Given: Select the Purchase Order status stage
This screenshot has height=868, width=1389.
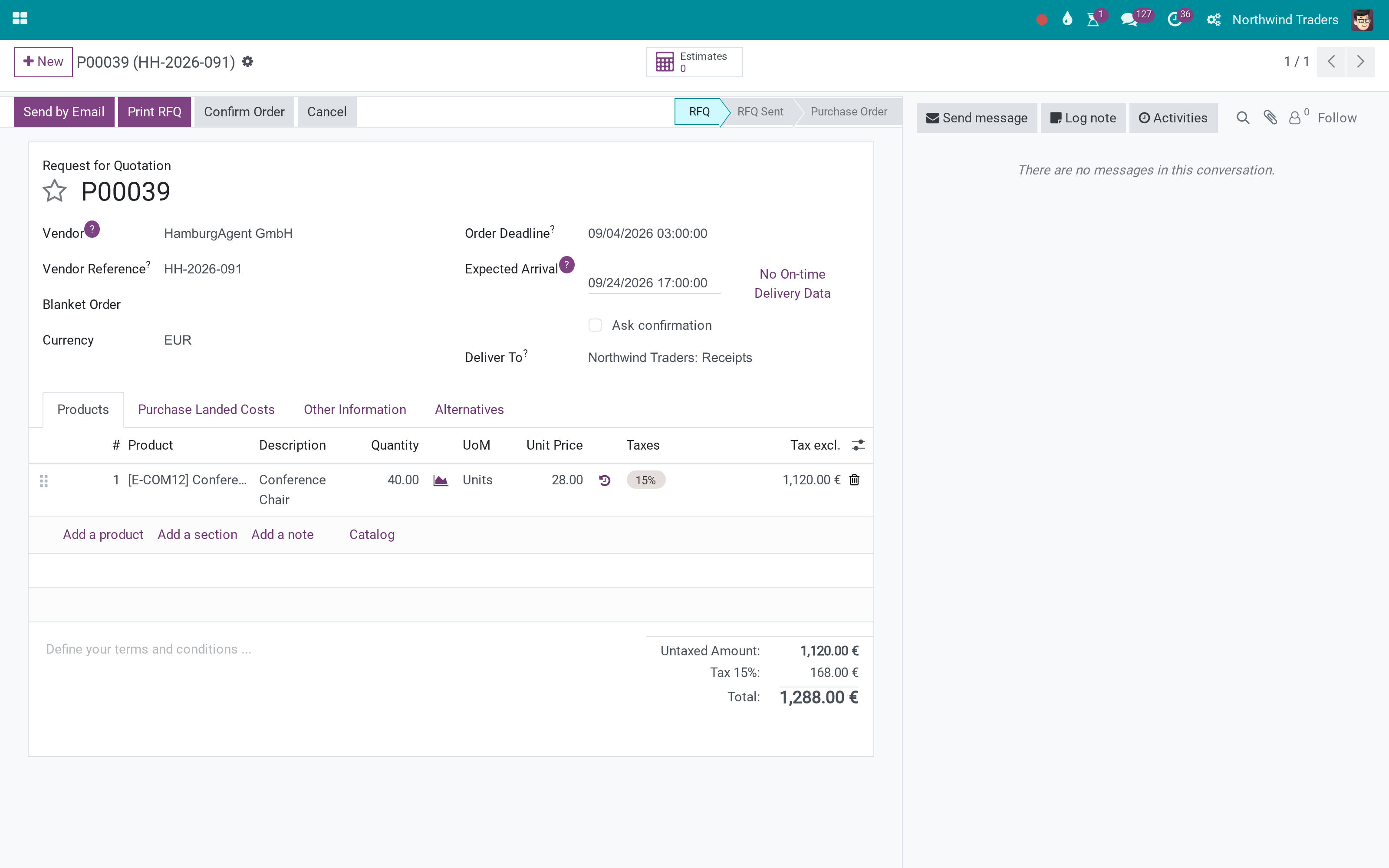Looking at the screenshot, I should (x=848, y=112).
